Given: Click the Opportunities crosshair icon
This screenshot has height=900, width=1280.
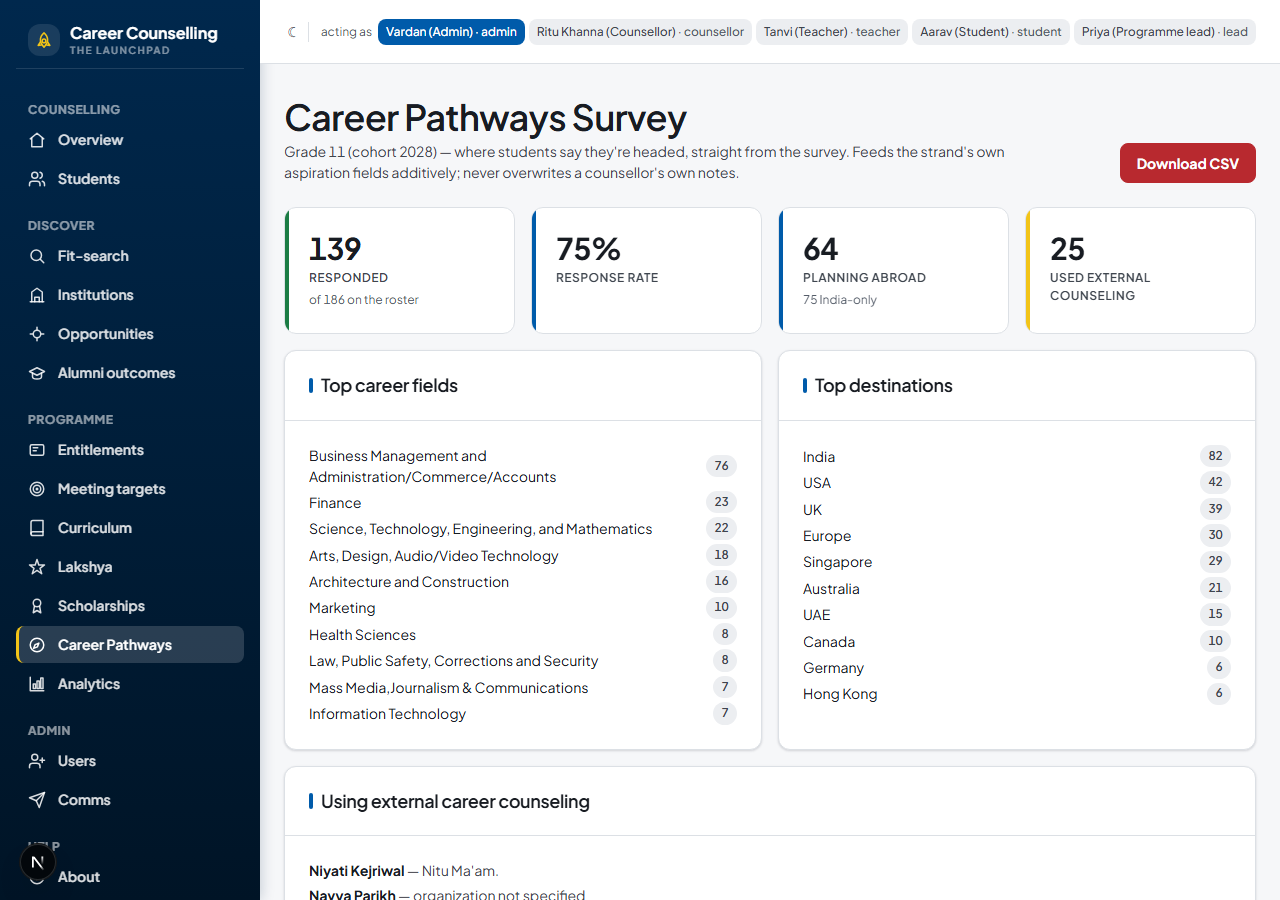Looking at the screenshot, I should click(x=37, y=334).
